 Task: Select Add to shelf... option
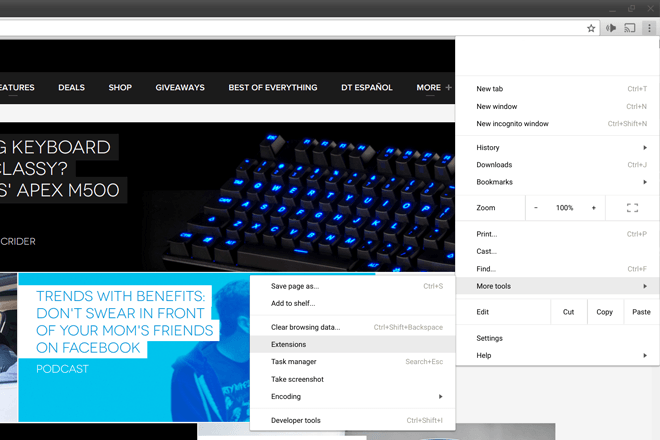[x=353, y=303]
